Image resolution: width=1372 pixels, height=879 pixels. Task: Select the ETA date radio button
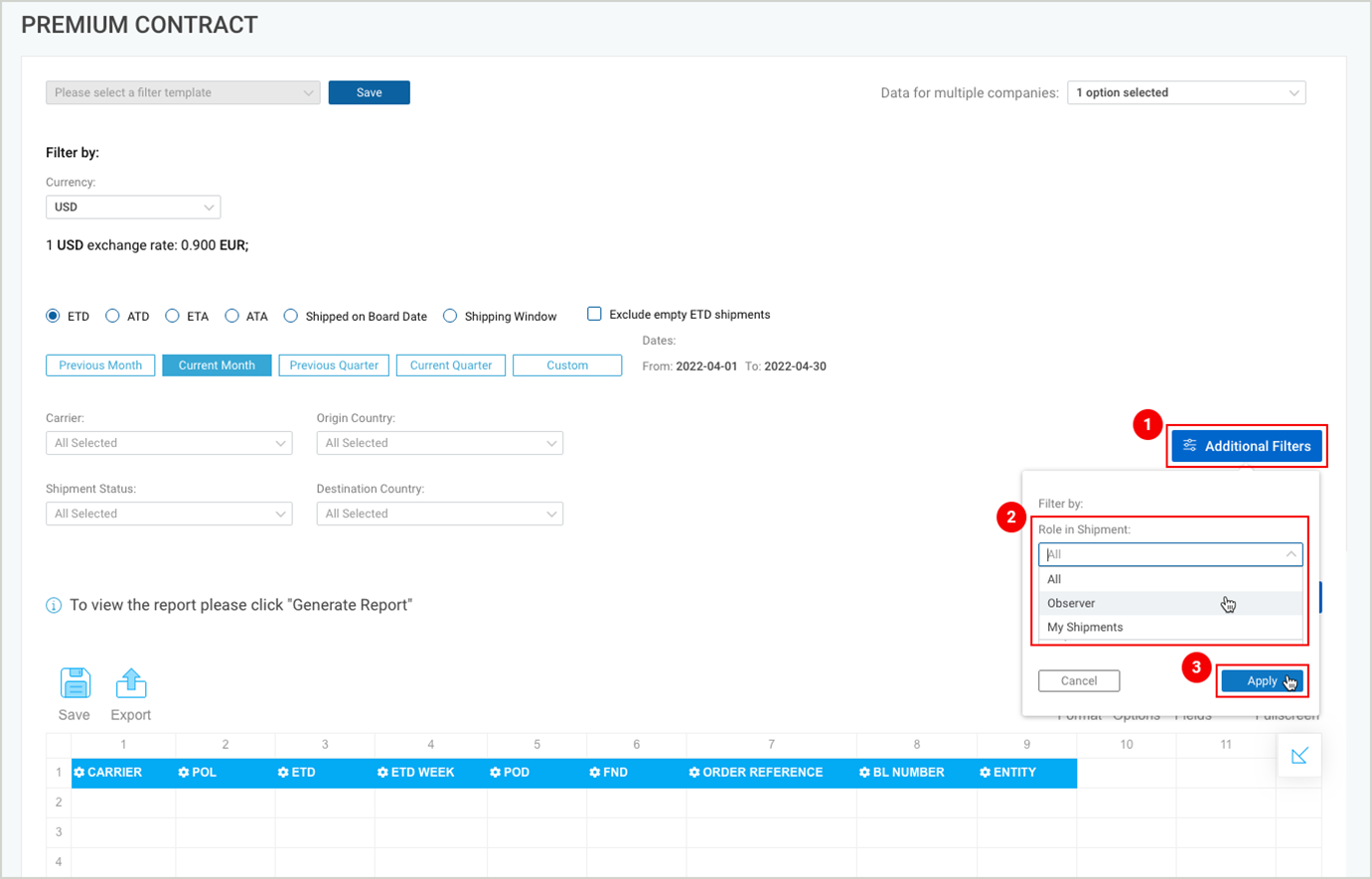tap(172, 316)
